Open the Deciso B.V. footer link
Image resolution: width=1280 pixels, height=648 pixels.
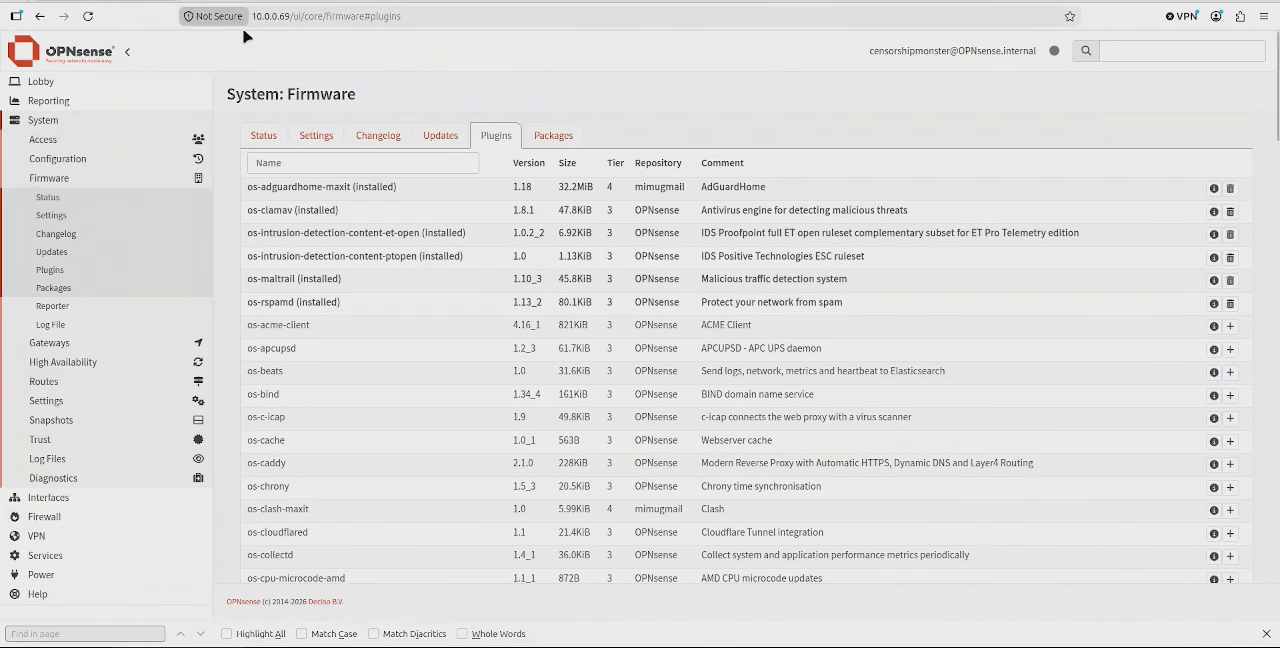[325, 602]
